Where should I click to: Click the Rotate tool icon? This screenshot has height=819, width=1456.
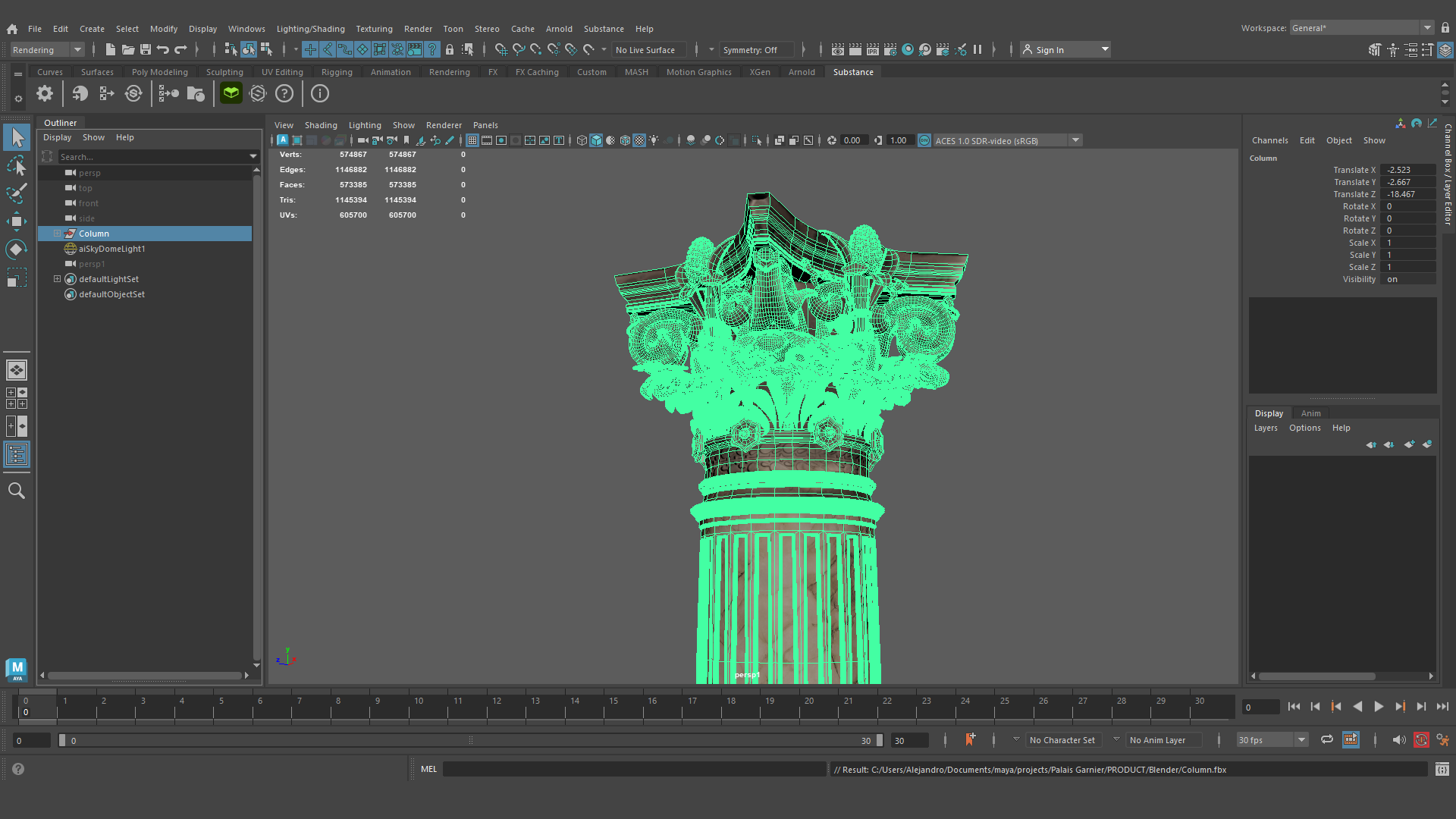17,249
